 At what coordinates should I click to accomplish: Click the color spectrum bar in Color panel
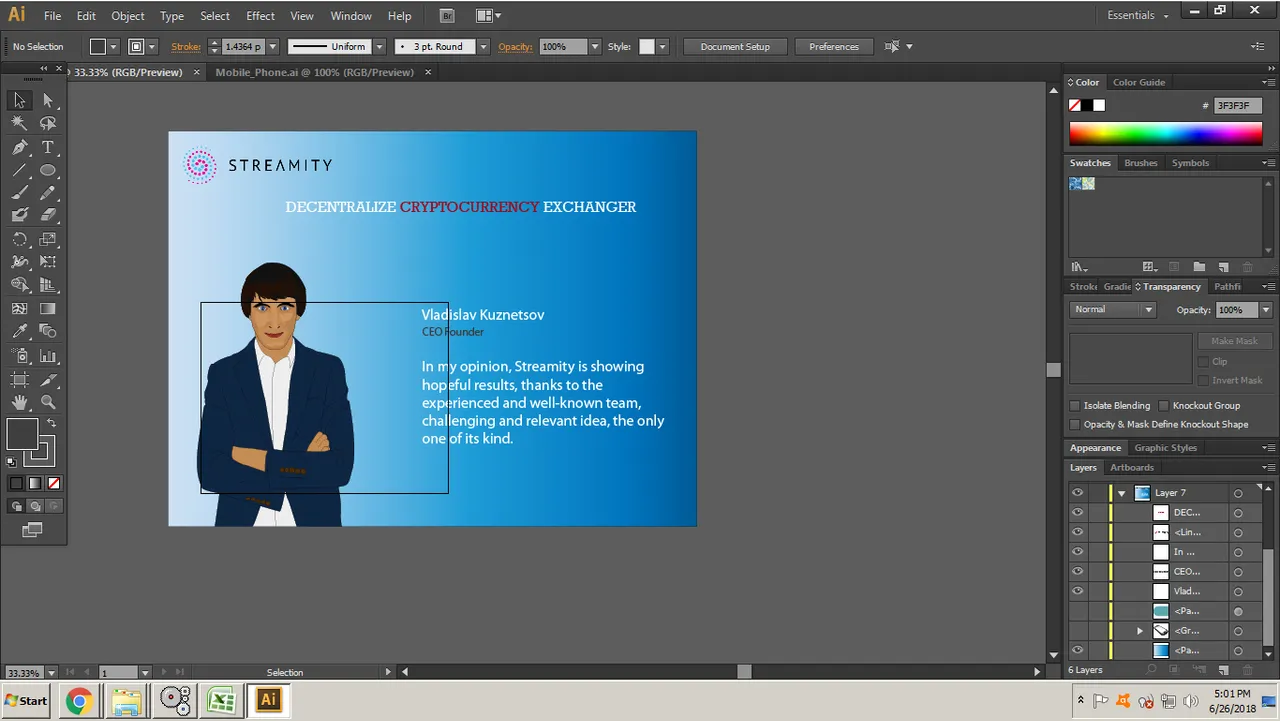tap(1165, 134)
